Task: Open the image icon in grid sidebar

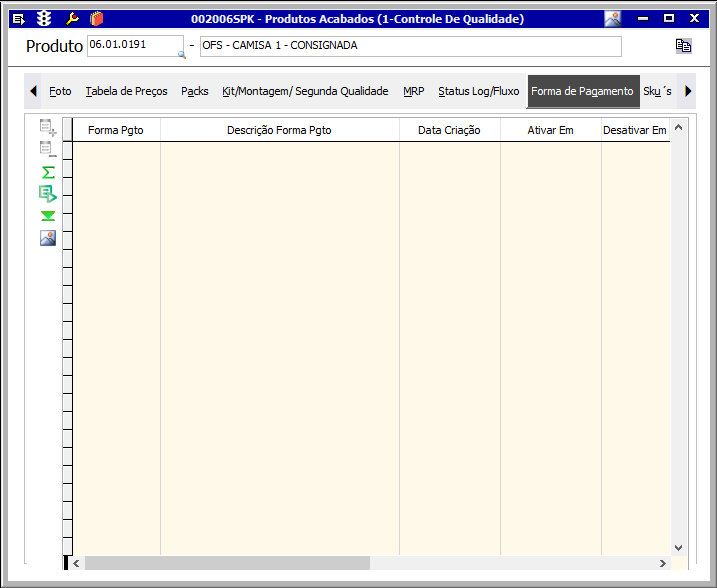Action: [48, 238]
